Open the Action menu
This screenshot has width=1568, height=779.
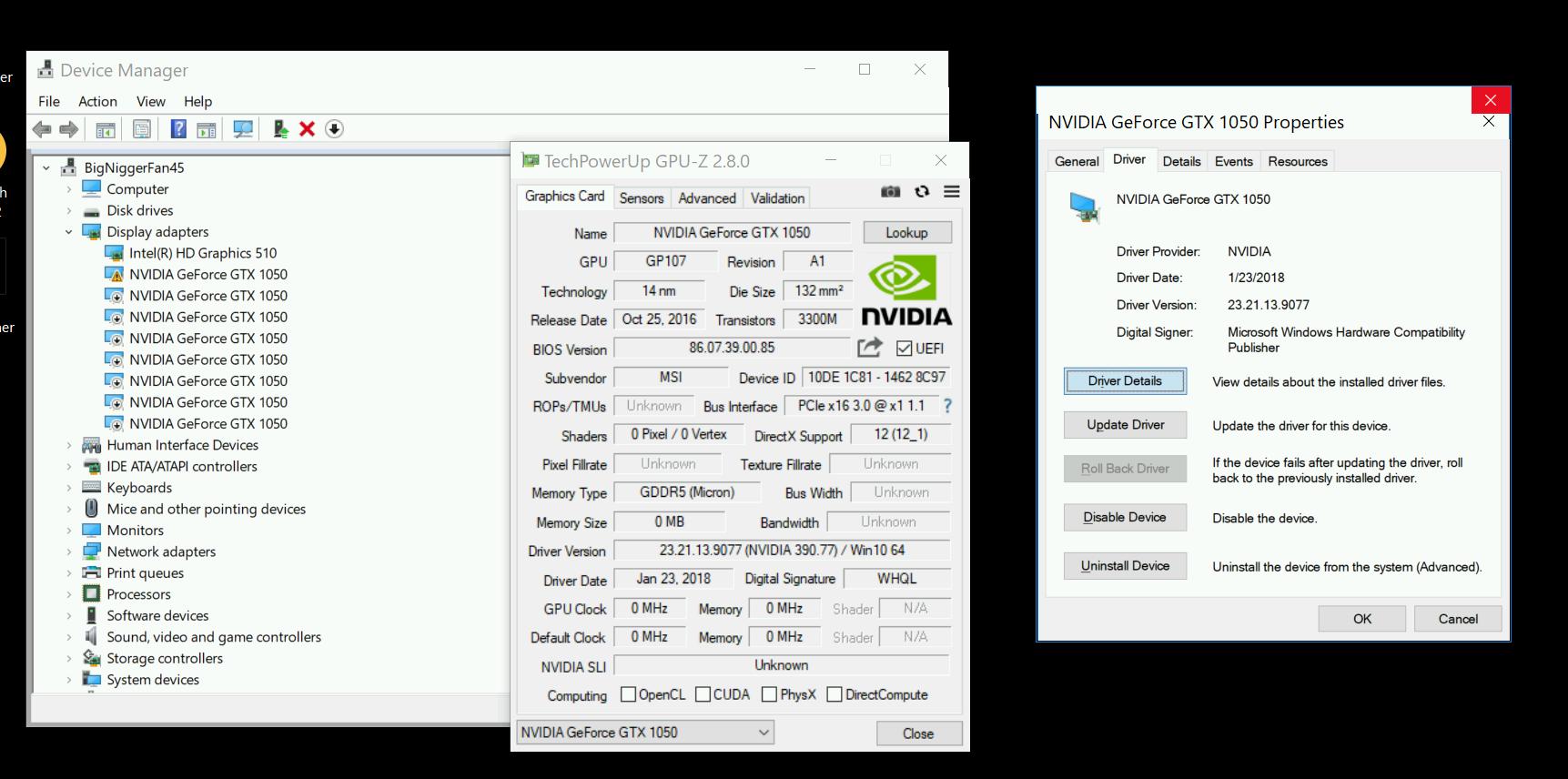click(x=97, y=101)
